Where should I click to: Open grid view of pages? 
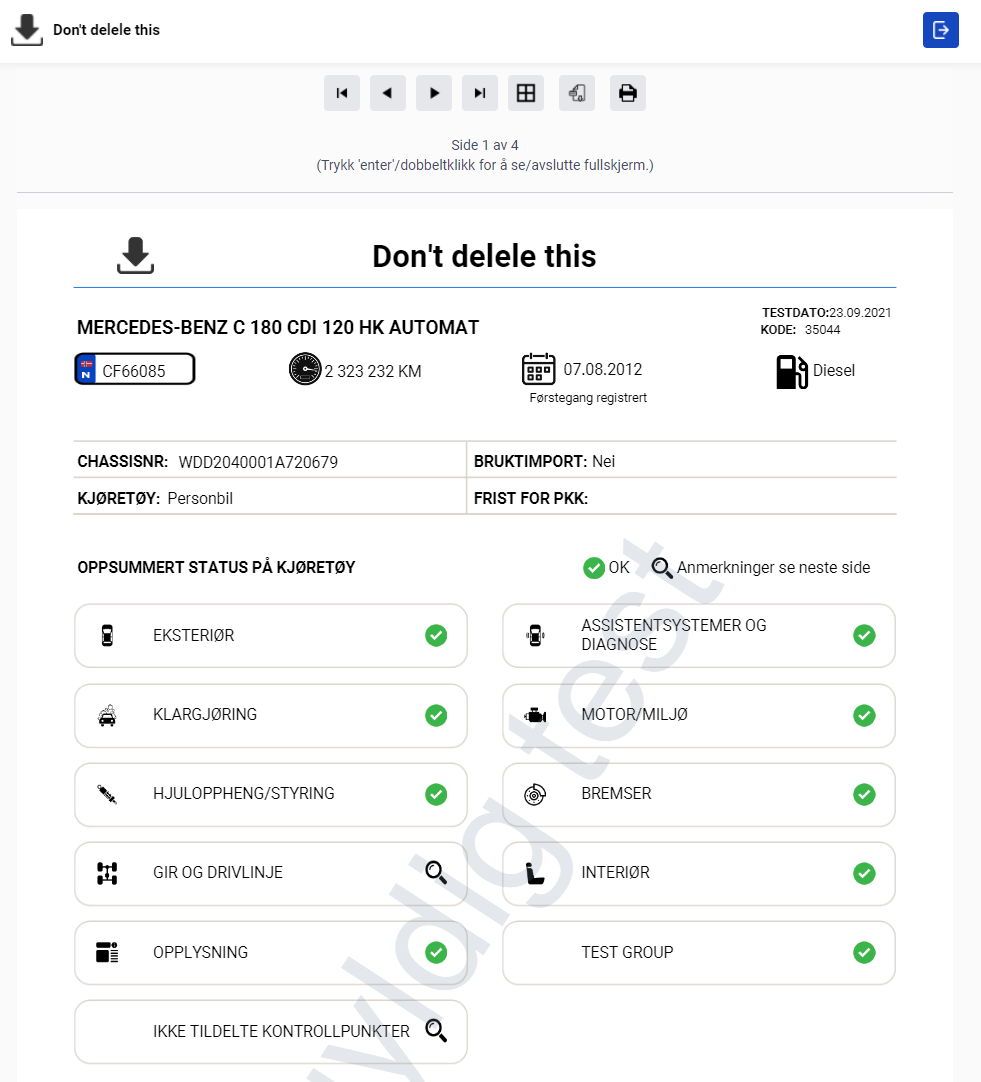[526, 93]
